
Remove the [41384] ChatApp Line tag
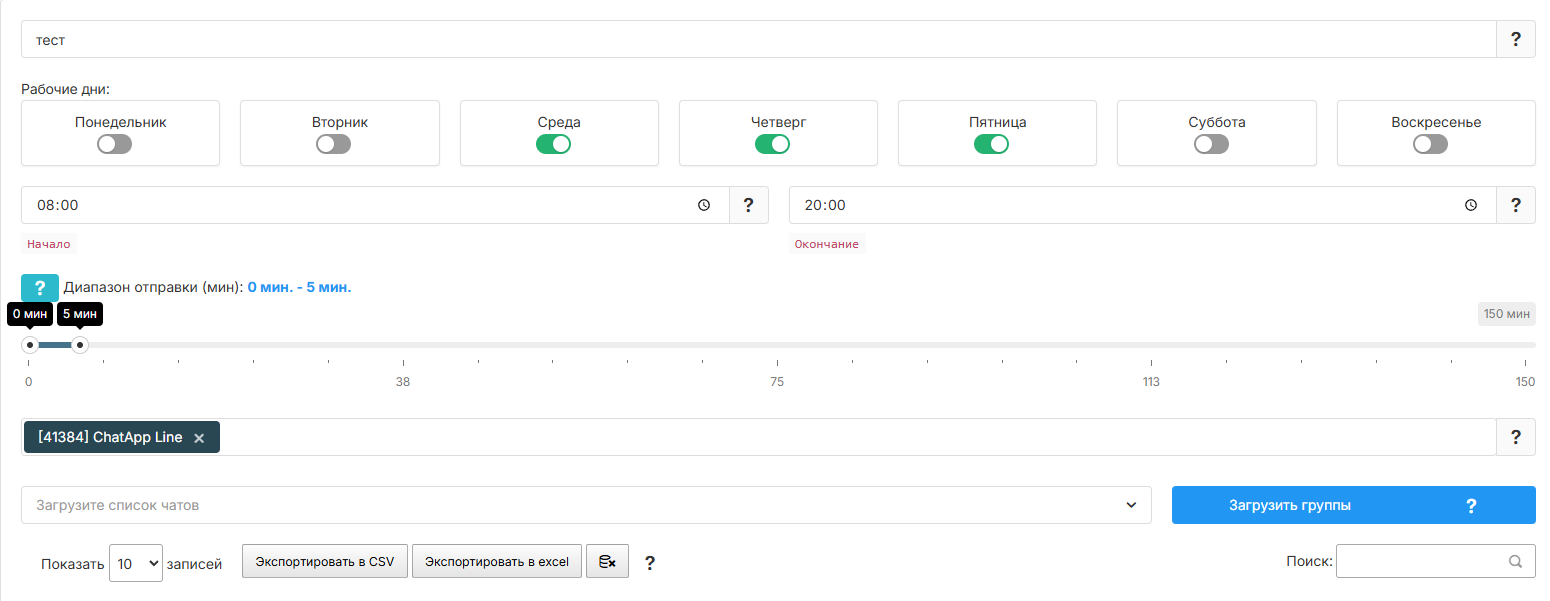click(x=199, y=438)
